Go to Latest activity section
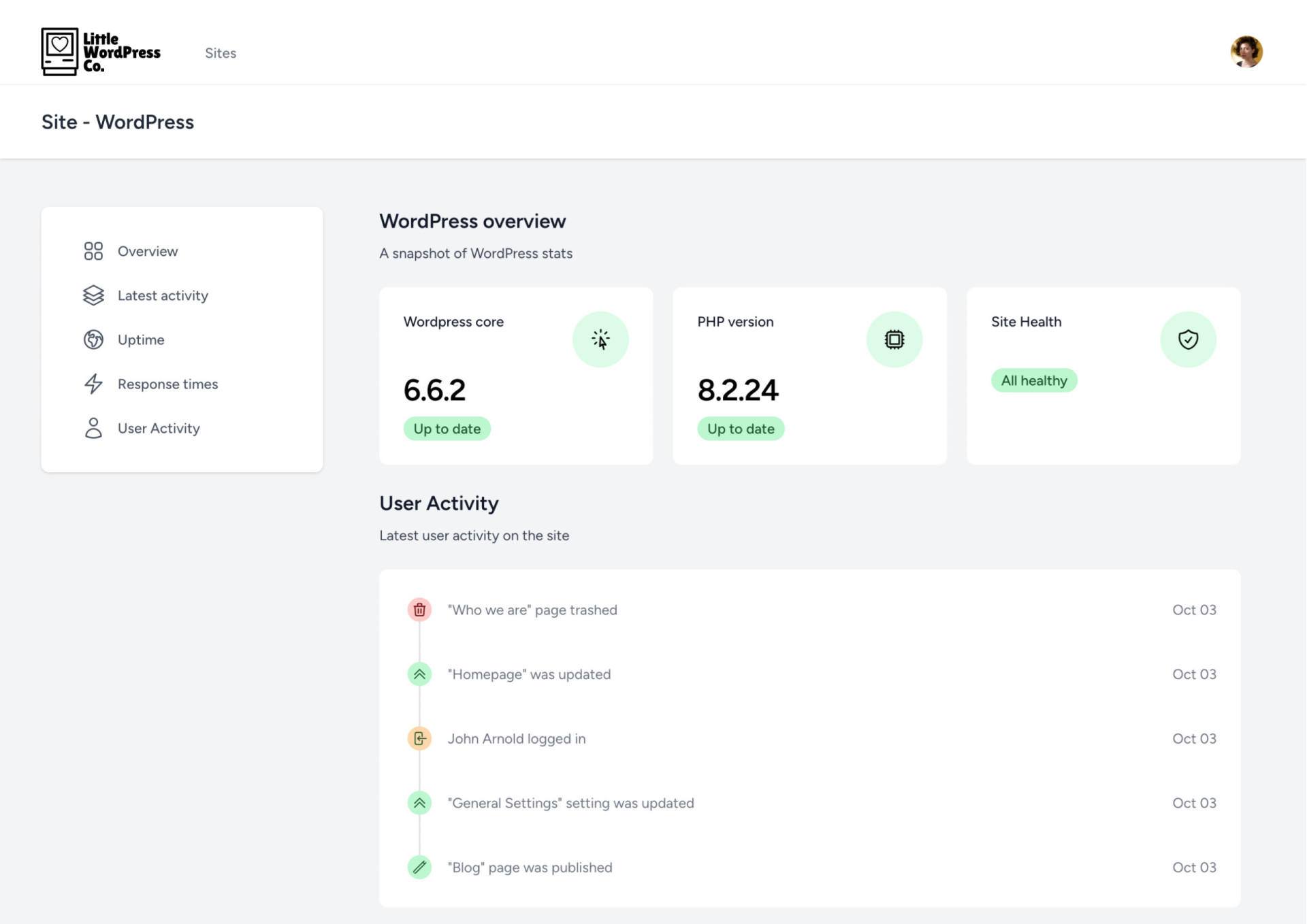The height and width of the screenshot is (924, 1307). [163, 295]
